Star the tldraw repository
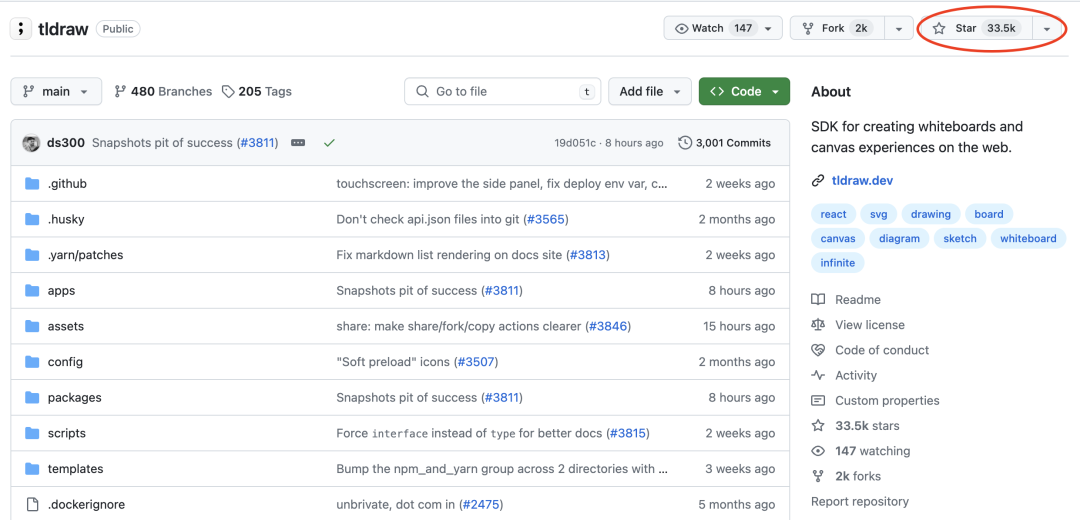1080x520 pixels. 974,28
